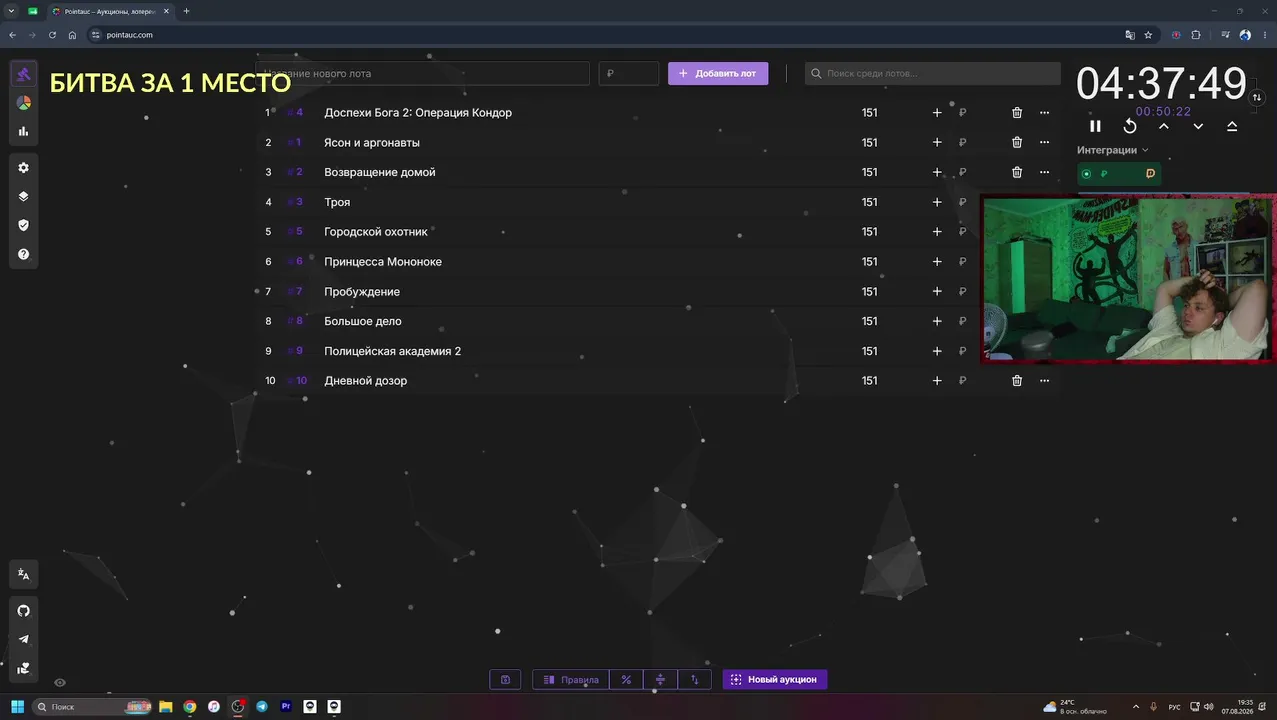Open the auction page in sidebar
This screenshot has width=1277, height=720.
point(23,74)
